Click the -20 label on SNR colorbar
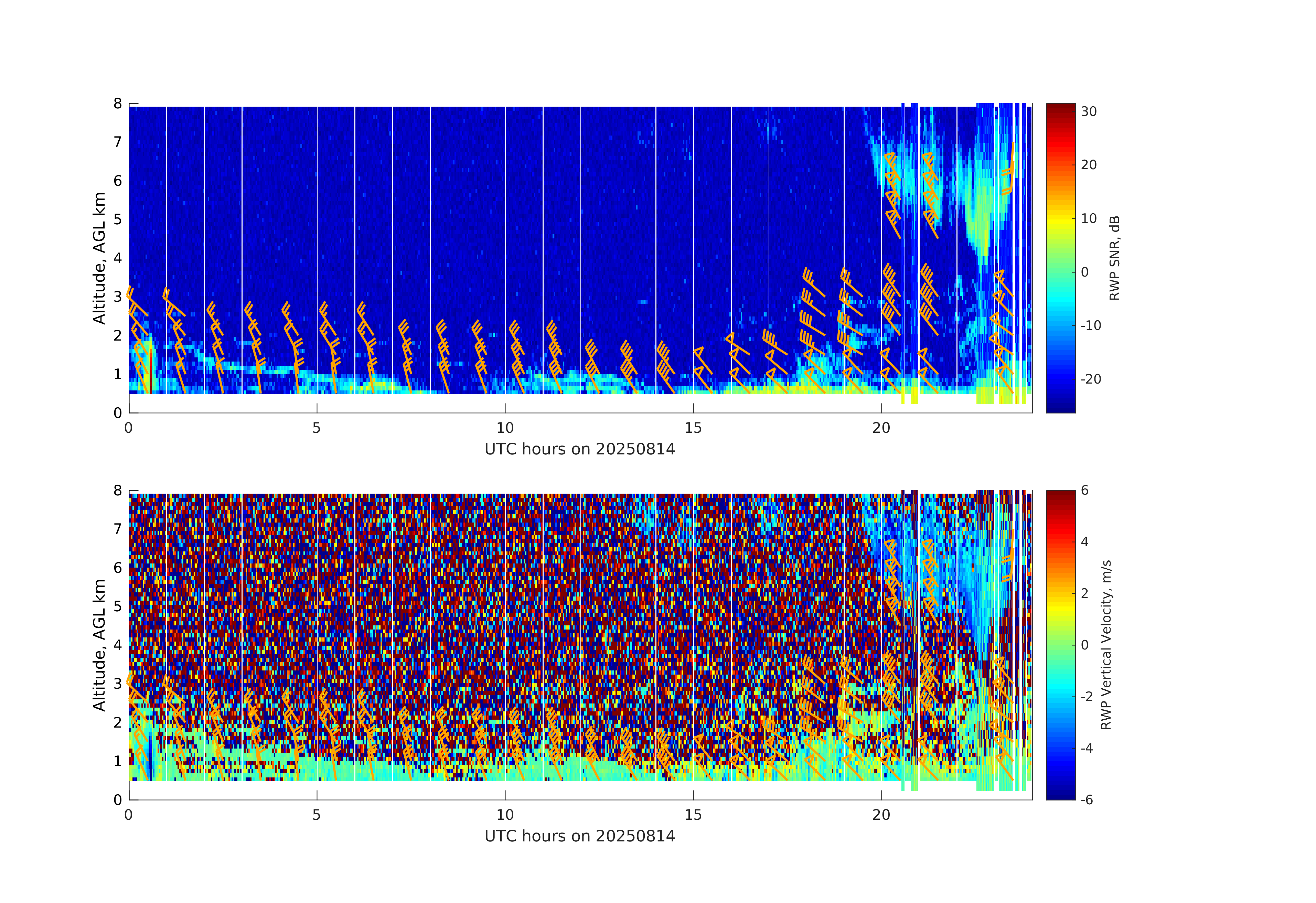 (x=1091, y=379)
